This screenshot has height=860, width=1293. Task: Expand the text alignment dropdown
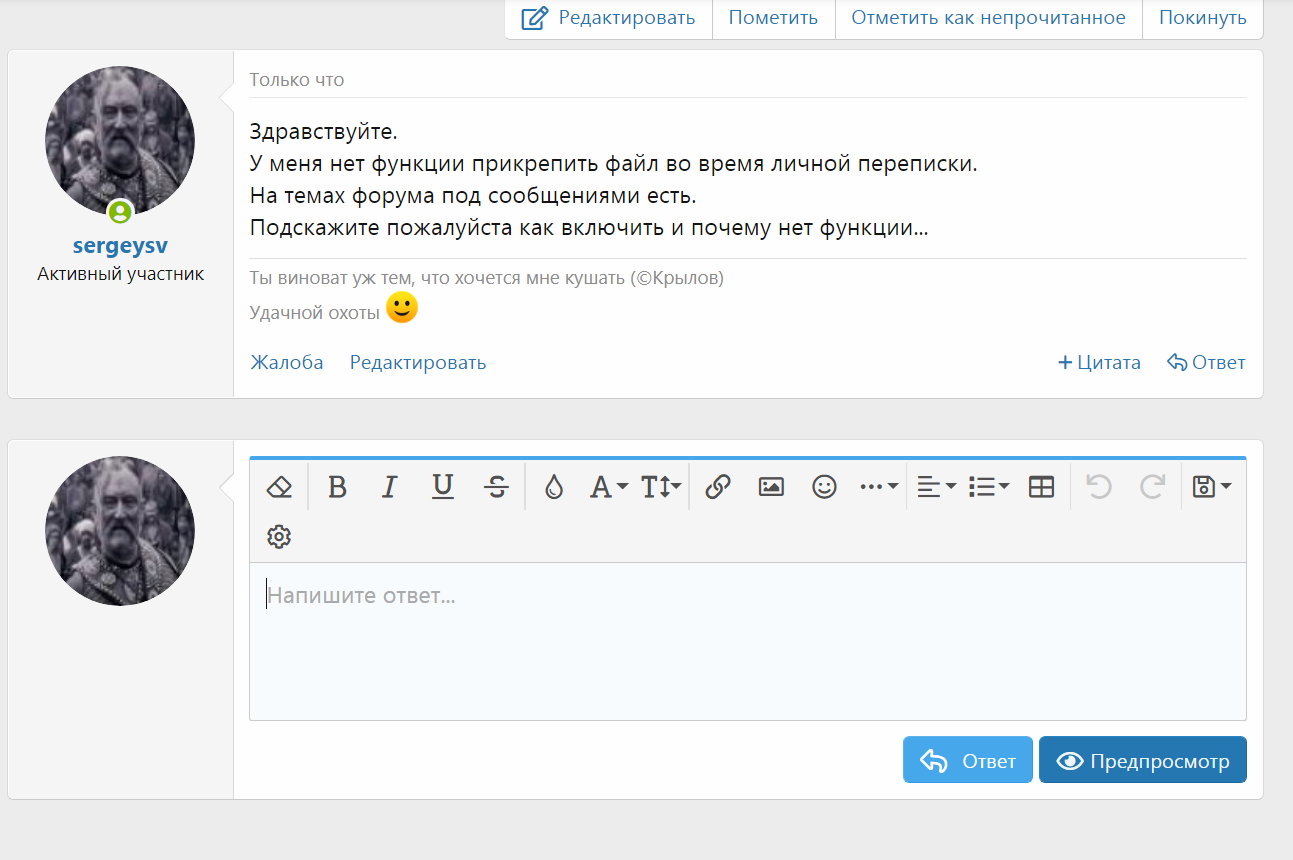[936, 487]
